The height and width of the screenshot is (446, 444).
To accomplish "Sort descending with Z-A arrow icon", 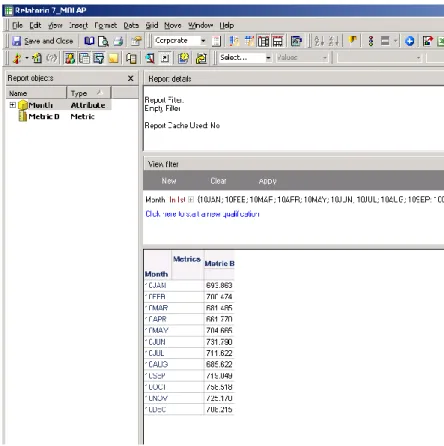I will pos(334,41).
